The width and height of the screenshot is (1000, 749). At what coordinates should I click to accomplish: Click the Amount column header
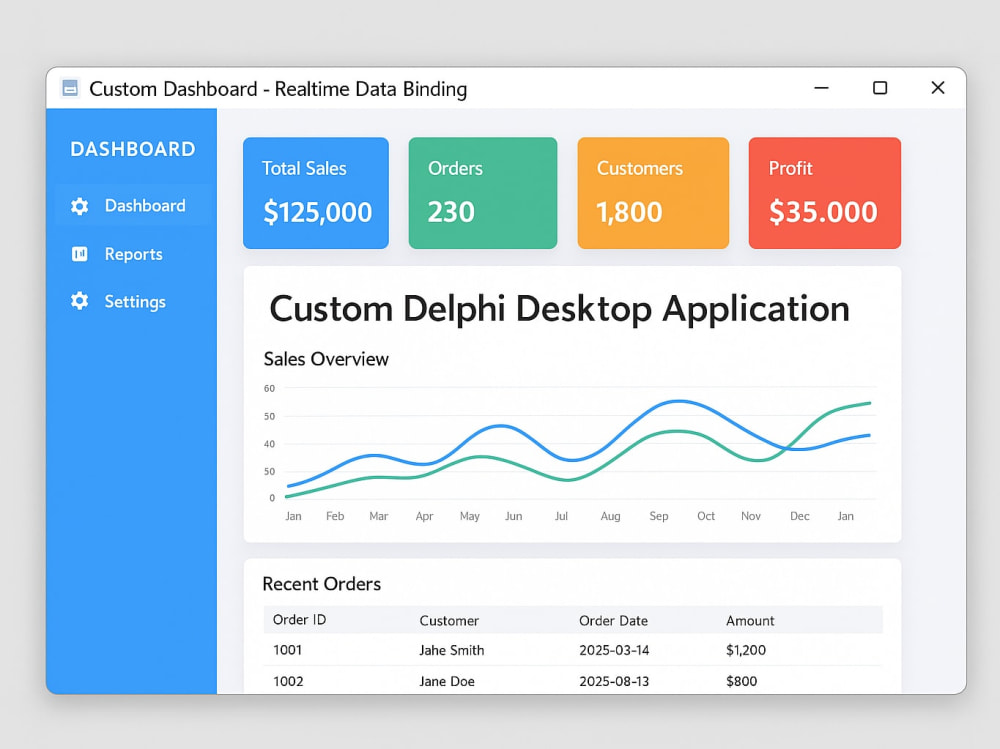point(750,621)
